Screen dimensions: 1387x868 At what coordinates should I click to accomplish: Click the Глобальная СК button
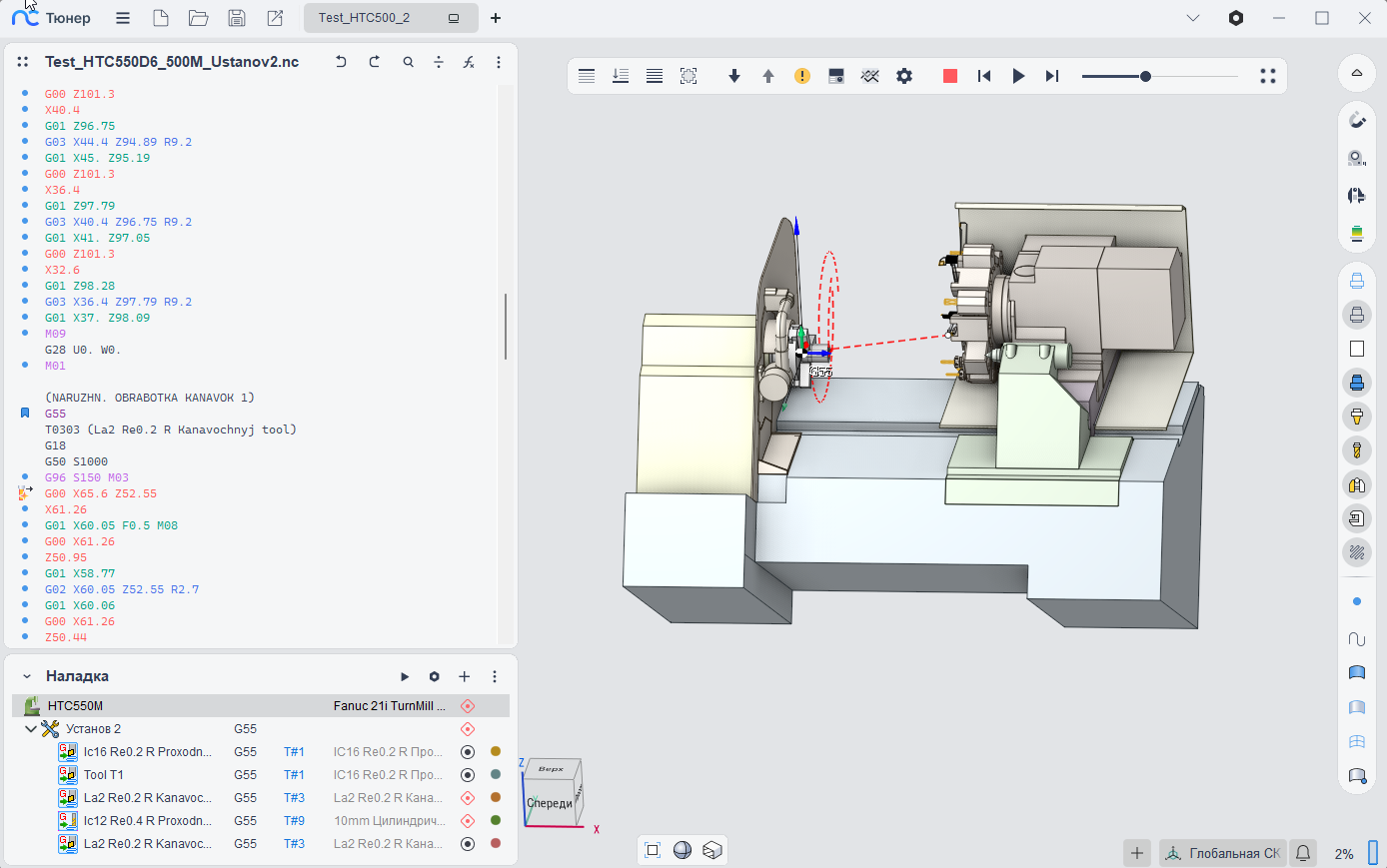1222,853
